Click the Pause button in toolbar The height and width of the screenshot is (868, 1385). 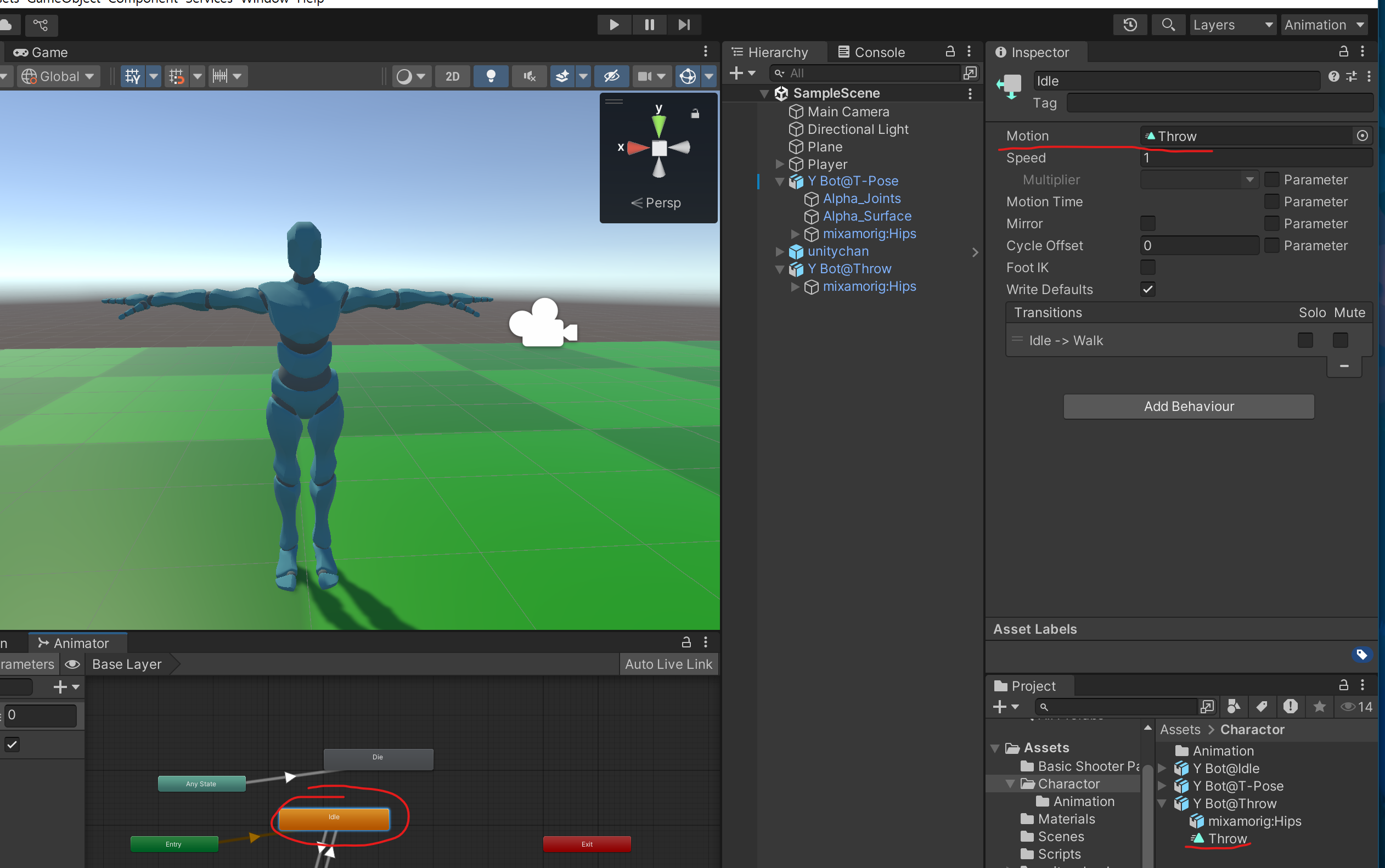click(649, 25)
